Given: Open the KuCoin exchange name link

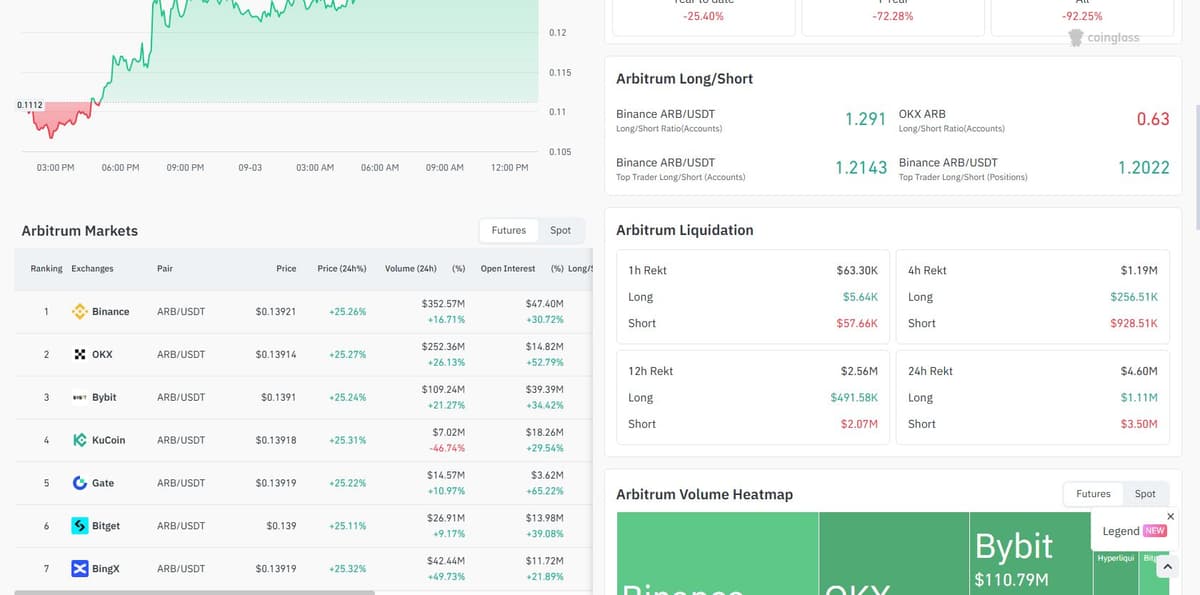Looking at the screenshot, I should (108, 440).
